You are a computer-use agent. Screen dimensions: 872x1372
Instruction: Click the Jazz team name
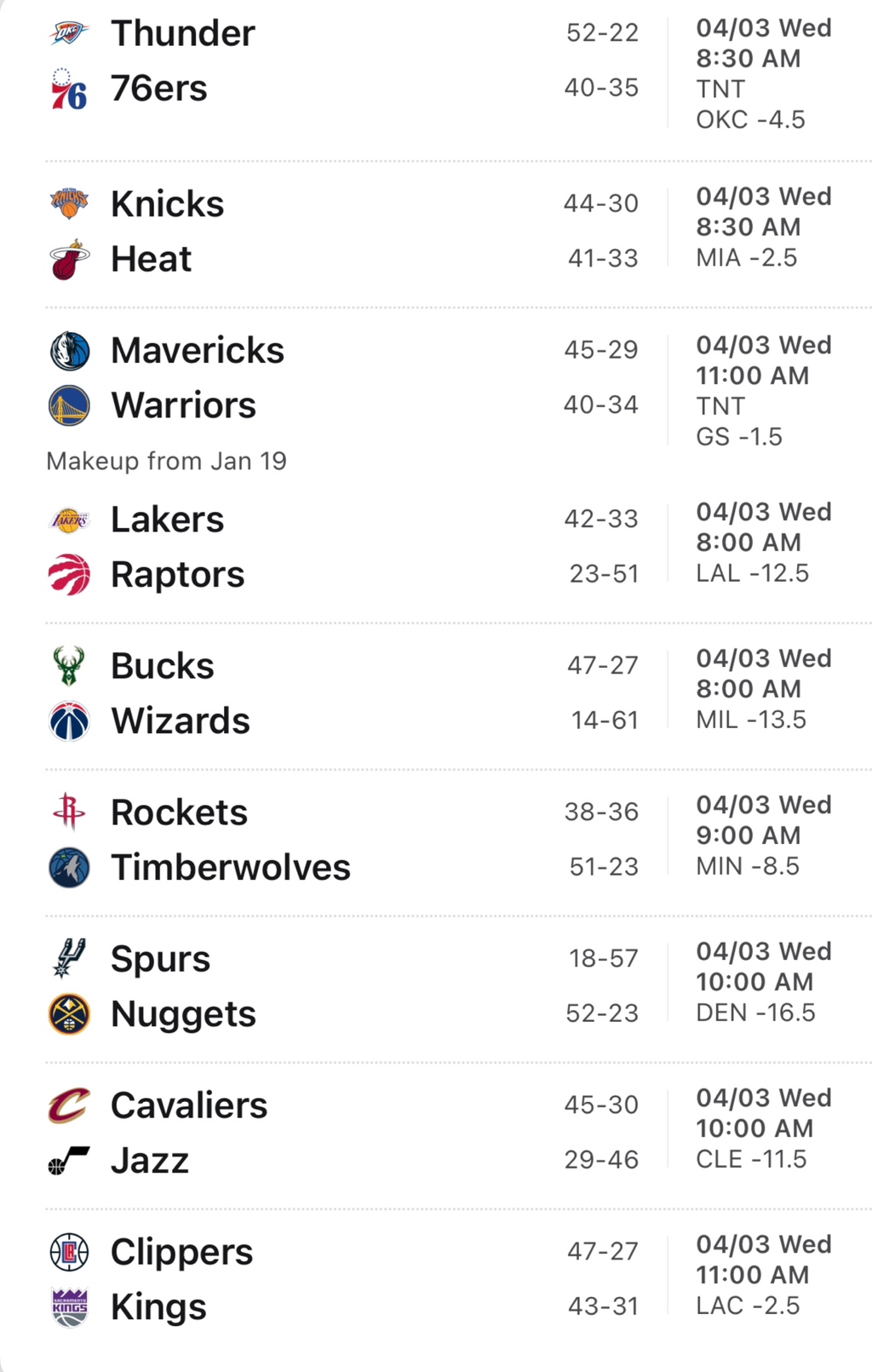(x=150, y=1161)
